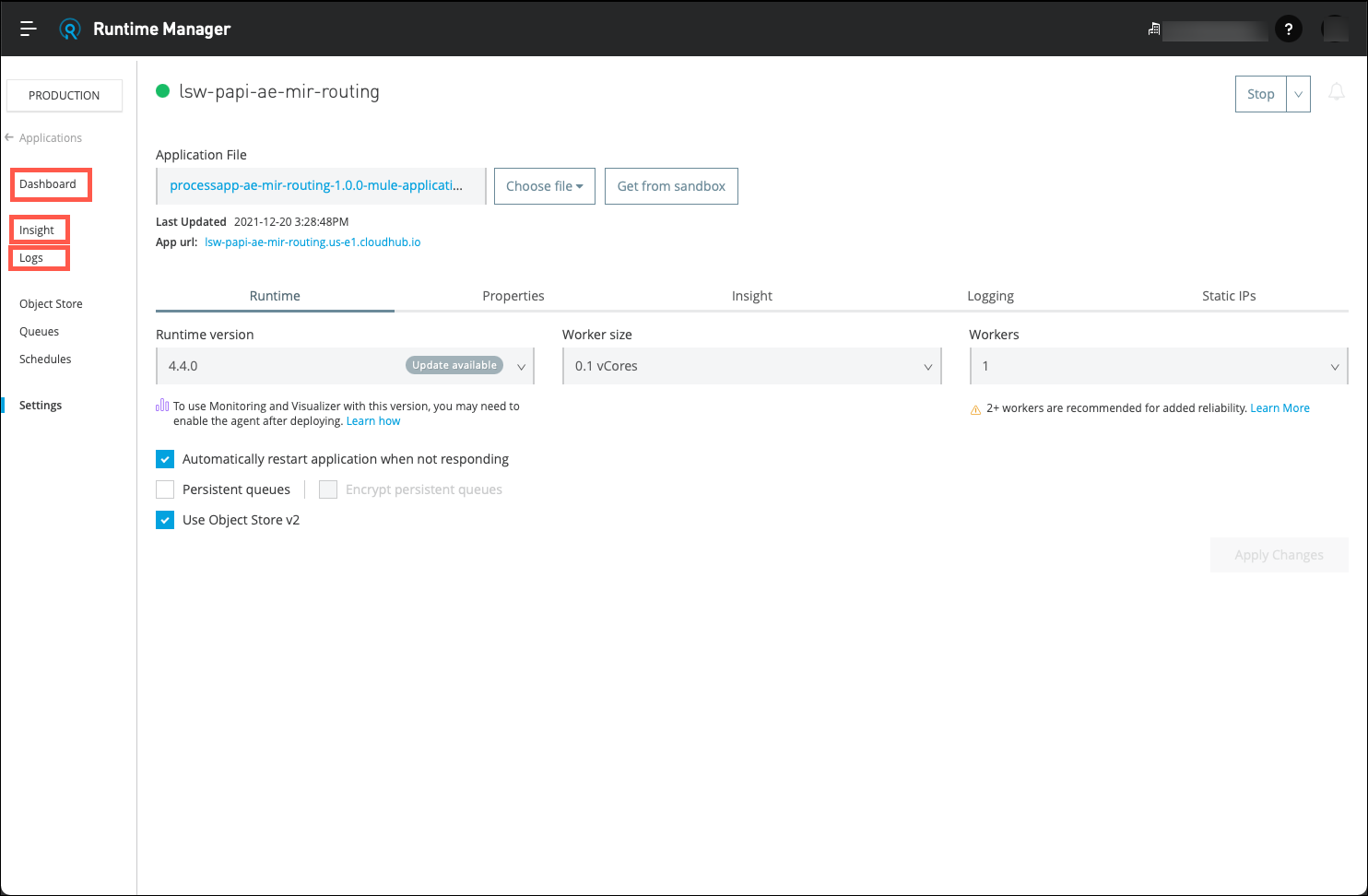
Task: Click the Update available badge
Action: (454, 365)
